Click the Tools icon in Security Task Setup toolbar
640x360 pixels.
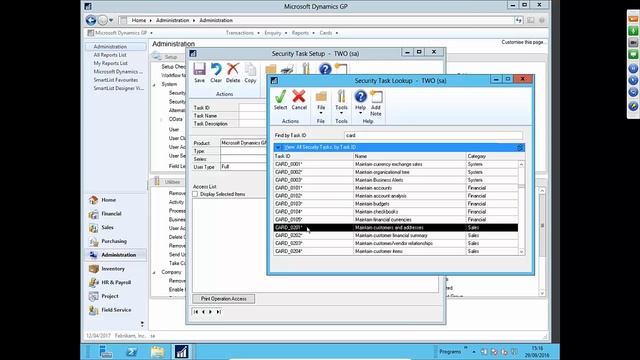coord(306,69)
